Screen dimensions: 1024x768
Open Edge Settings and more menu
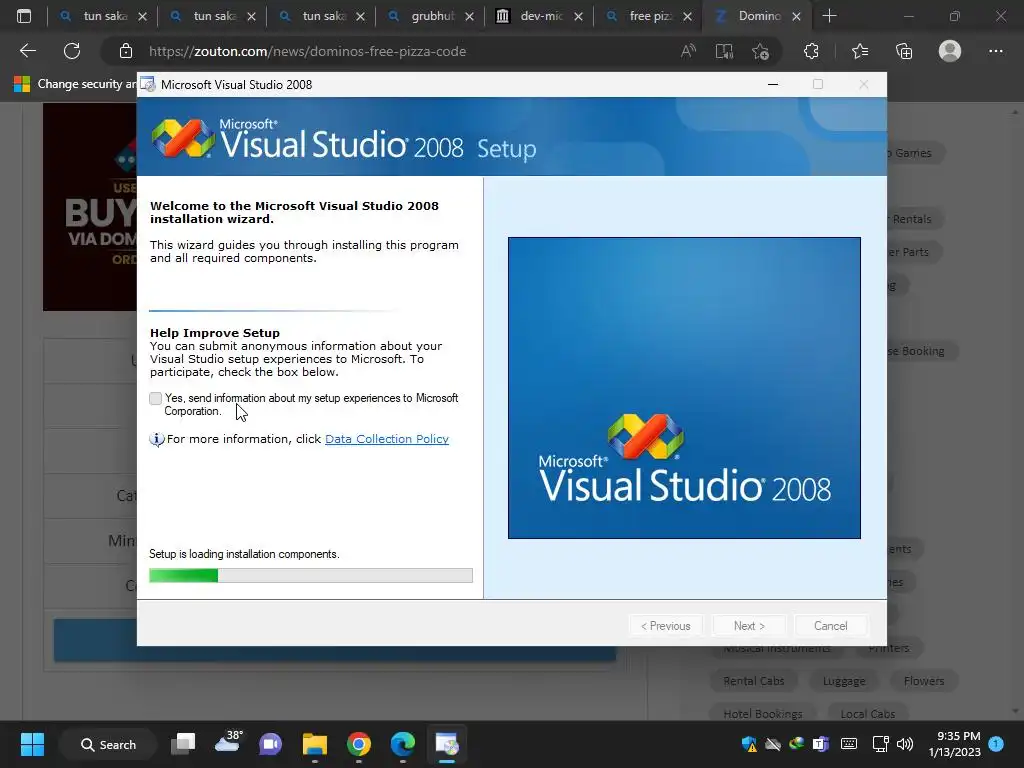(995, 51)
